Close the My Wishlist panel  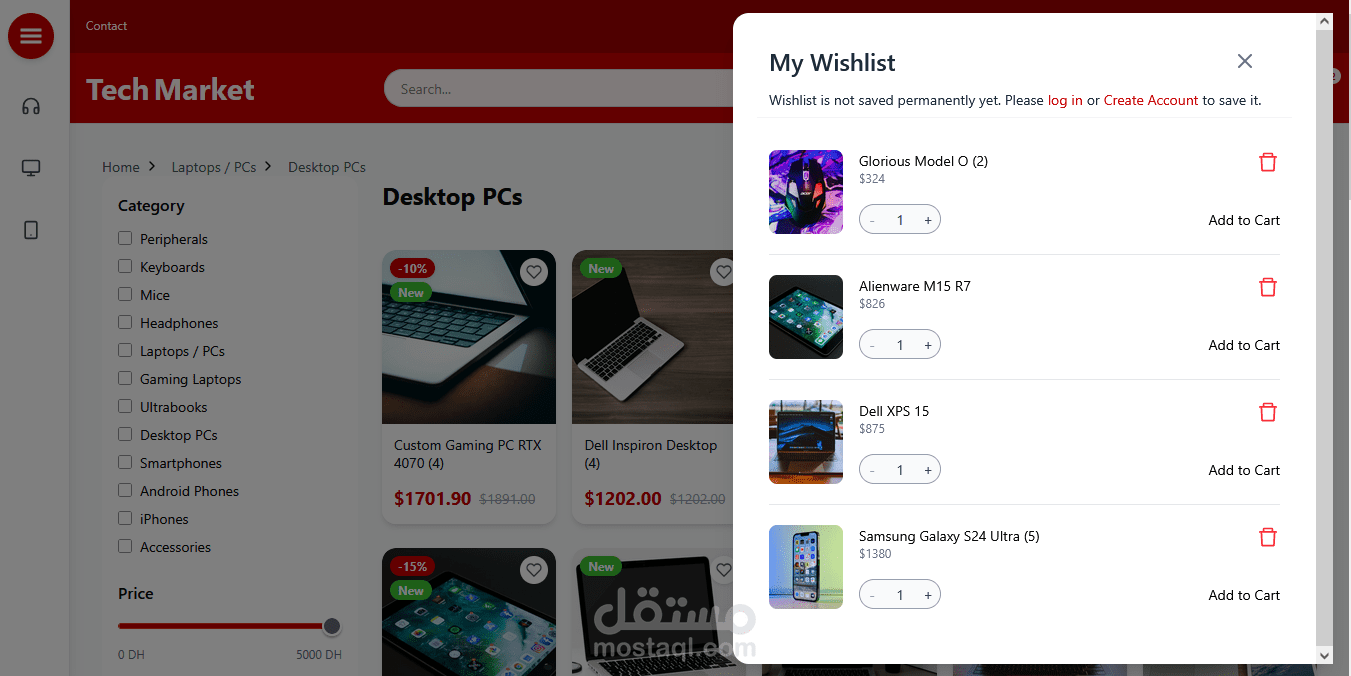[1245, 62]
